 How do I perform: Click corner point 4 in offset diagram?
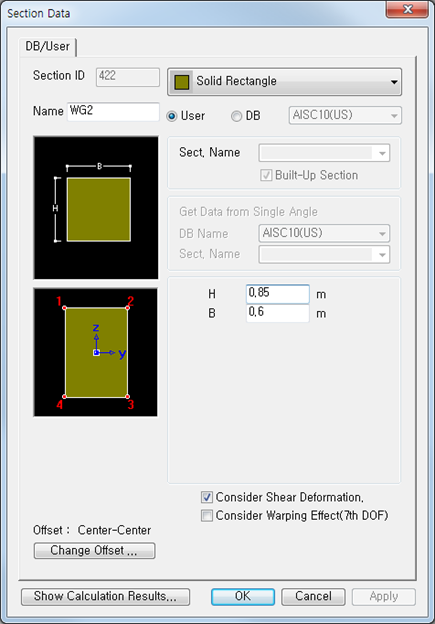(x=64, y=396)
